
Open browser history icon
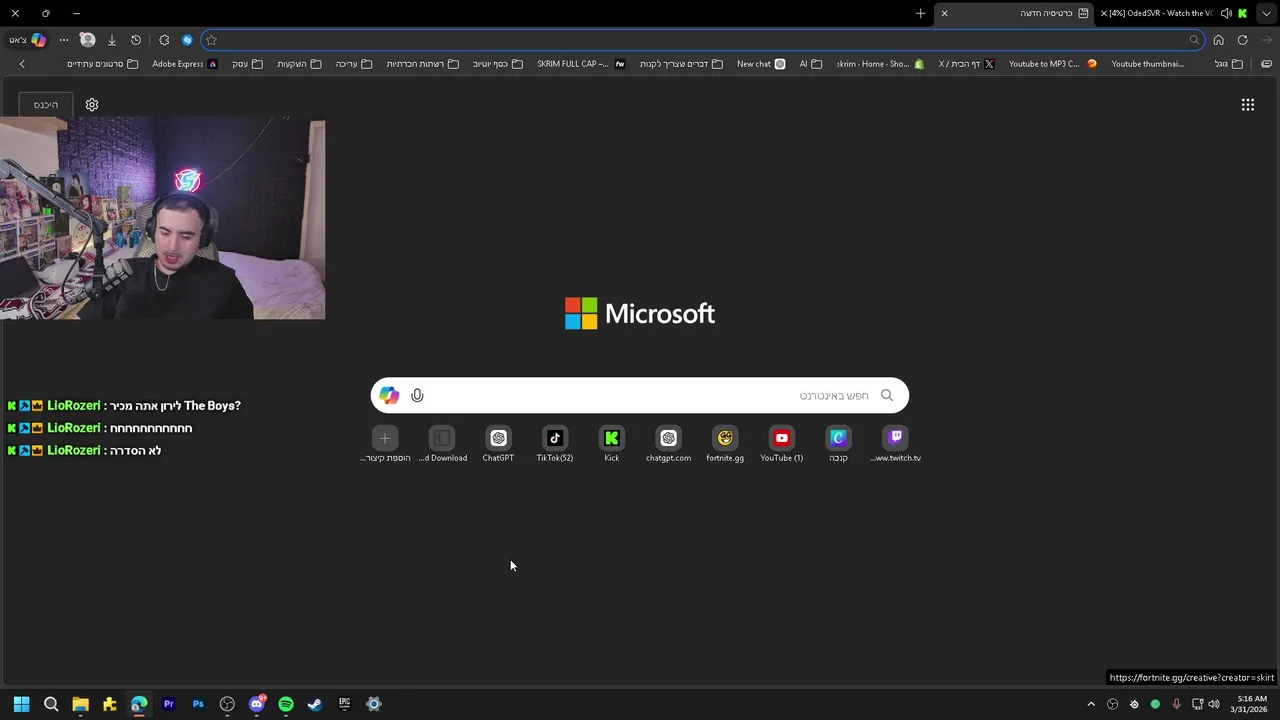click(136, 40)
